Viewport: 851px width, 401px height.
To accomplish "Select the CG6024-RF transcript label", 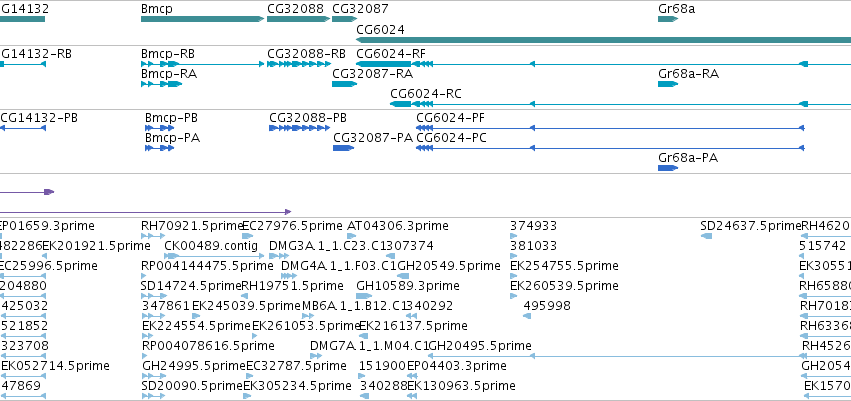I will (x=391, y=54).
